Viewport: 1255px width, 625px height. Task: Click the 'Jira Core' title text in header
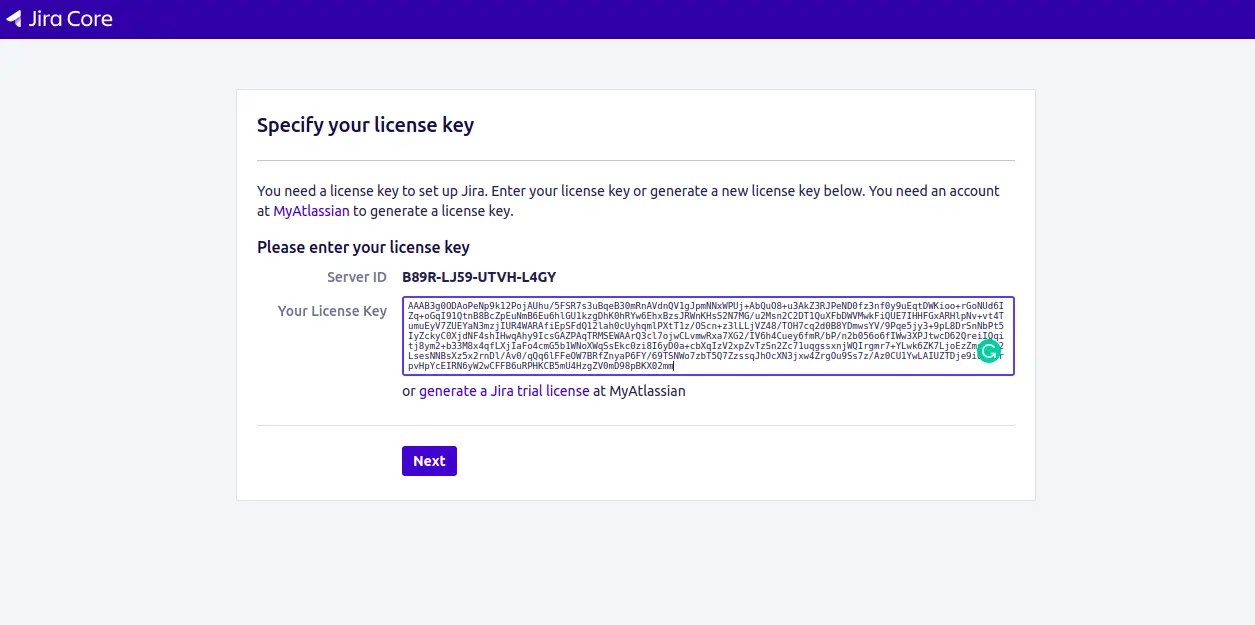coord(69,19)
